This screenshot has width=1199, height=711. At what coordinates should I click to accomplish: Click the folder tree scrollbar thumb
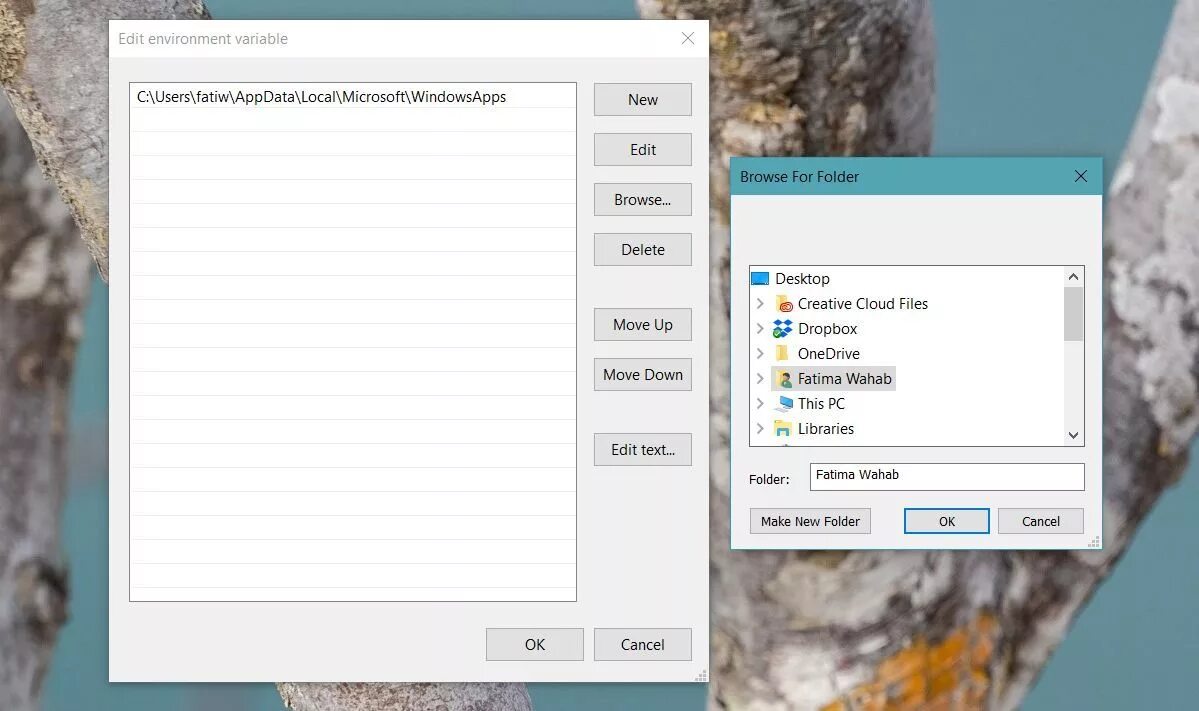tap(1074, 314)
